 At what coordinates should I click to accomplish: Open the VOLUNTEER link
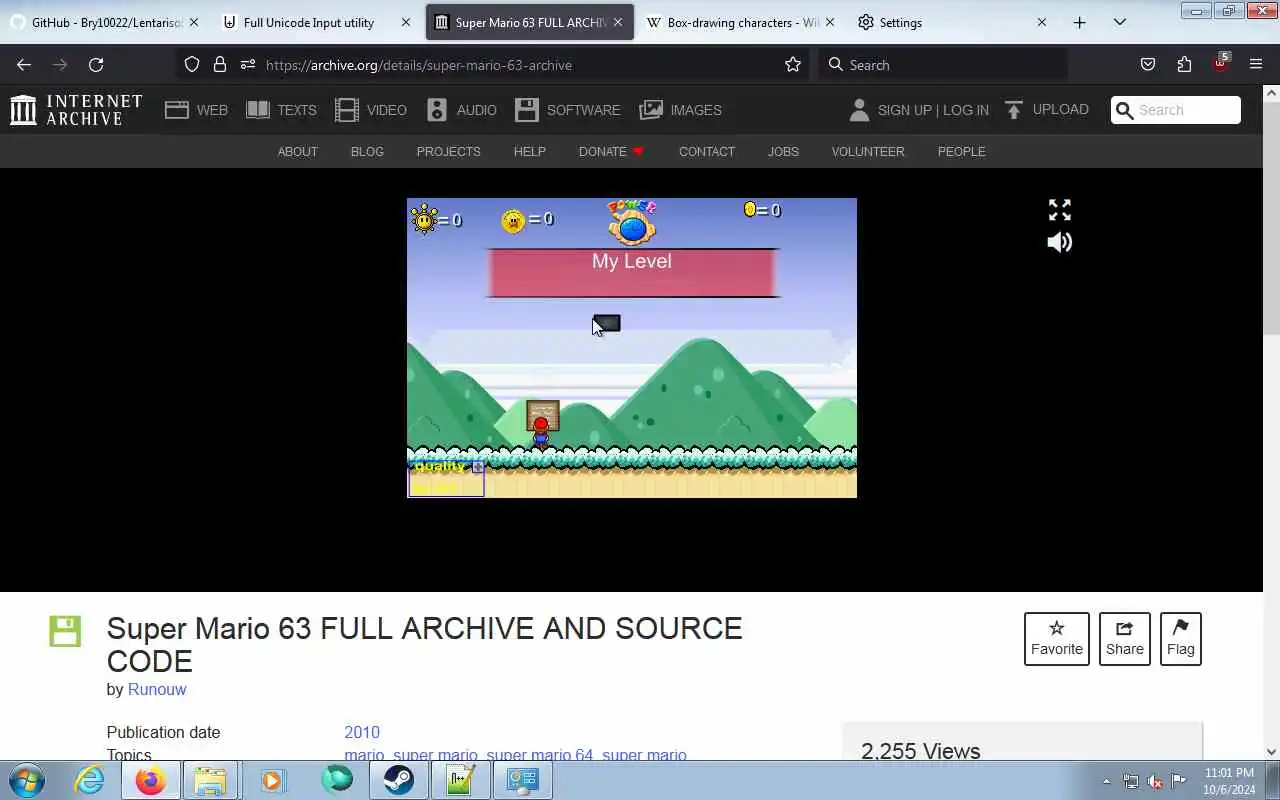tap(868, 152)
